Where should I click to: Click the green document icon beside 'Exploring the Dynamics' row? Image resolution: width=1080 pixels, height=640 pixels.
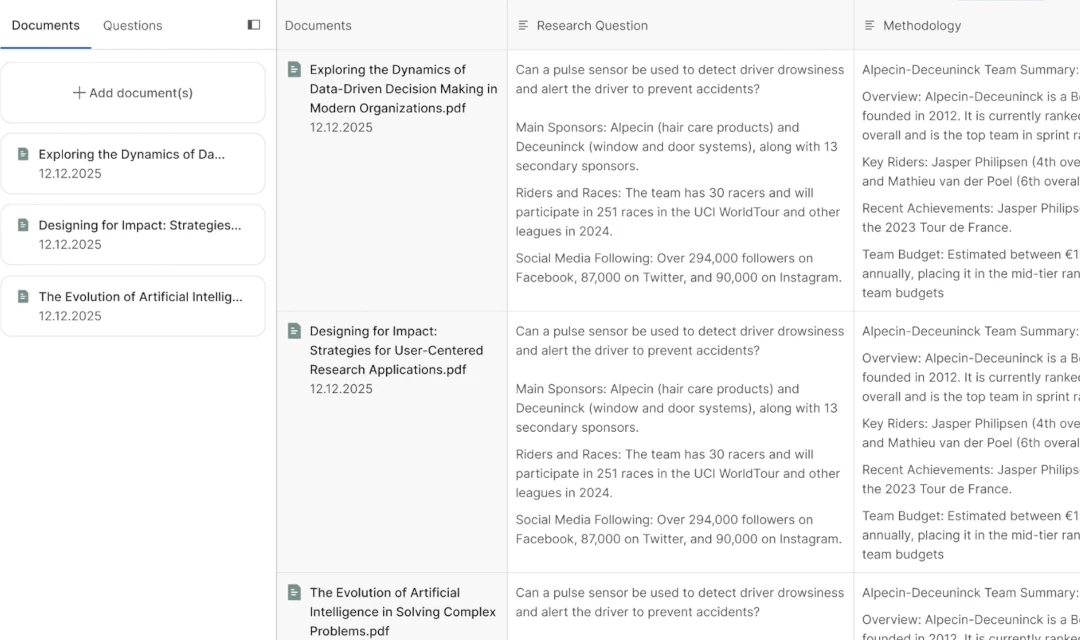(294, 69)
